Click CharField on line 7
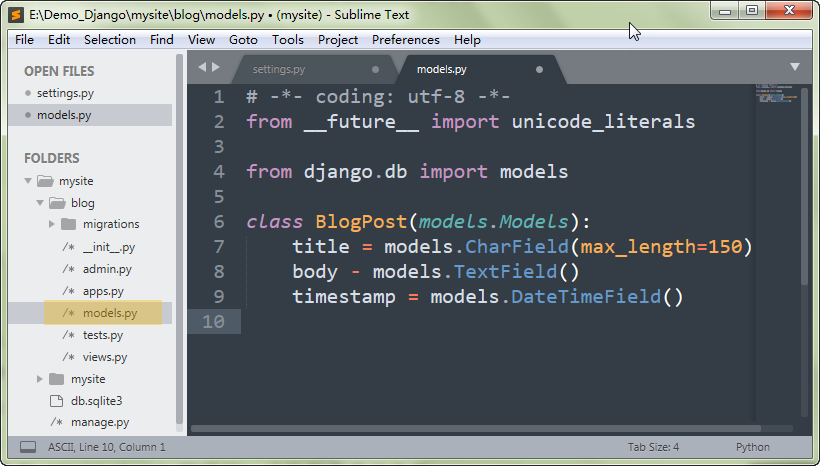Viewport: 820px width, 466px height. [517, 246]
